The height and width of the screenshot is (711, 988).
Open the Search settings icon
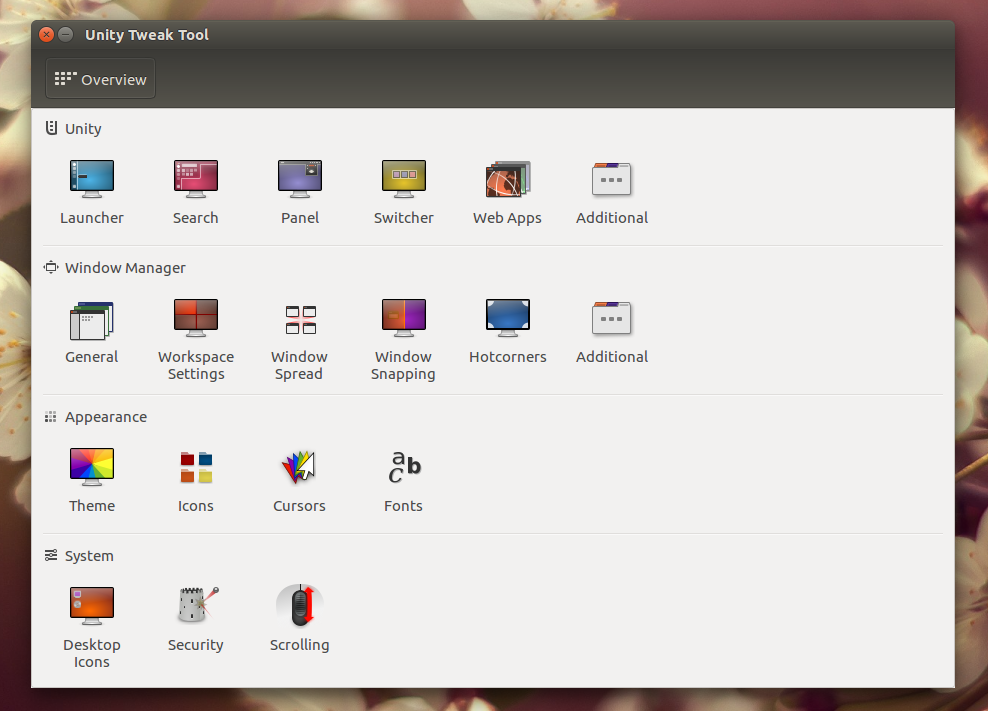pyautogui.click(x=196, y=179)
